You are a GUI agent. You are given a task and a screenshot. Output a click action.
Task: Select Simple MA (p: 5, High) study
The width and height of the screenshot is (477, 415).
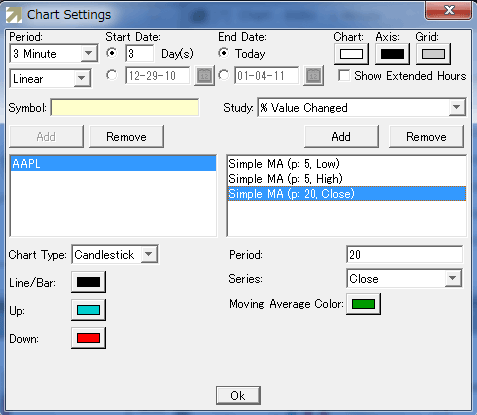point(347,179)
